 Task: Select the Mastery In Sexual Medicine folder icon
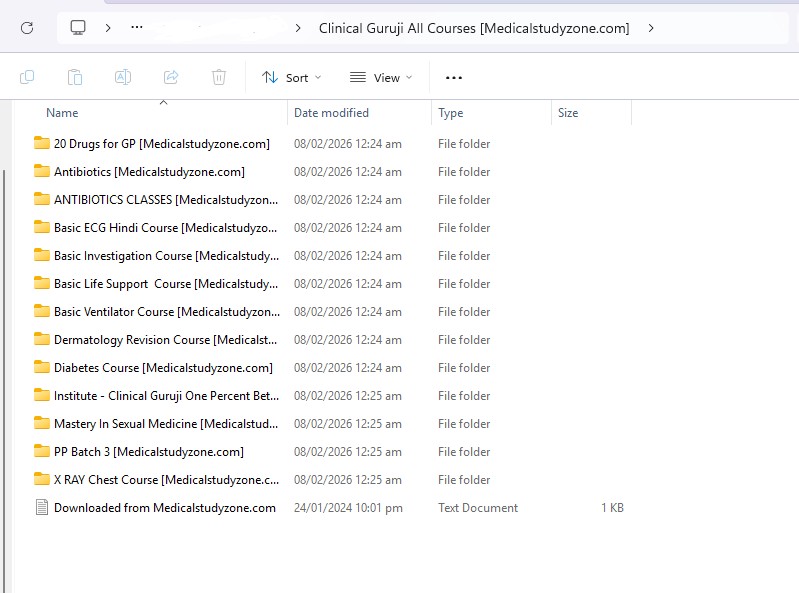click(x=42, y=423)
